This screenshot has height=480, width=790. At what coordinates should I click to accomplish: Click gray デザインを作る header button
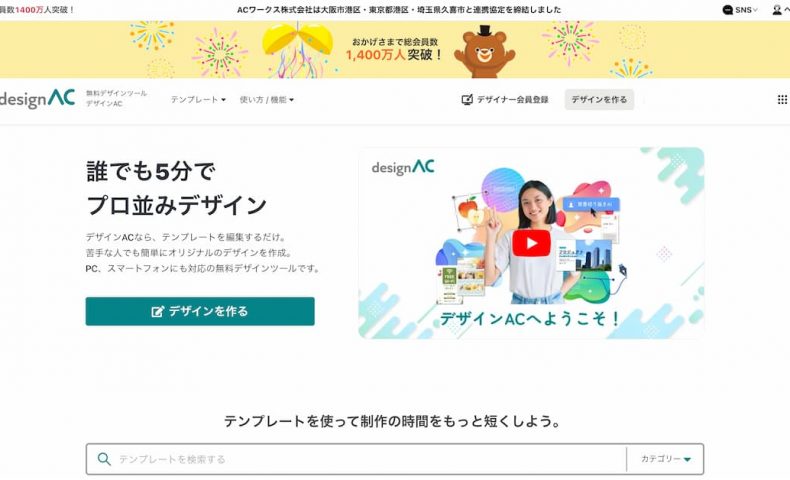[x=599, y=99]
